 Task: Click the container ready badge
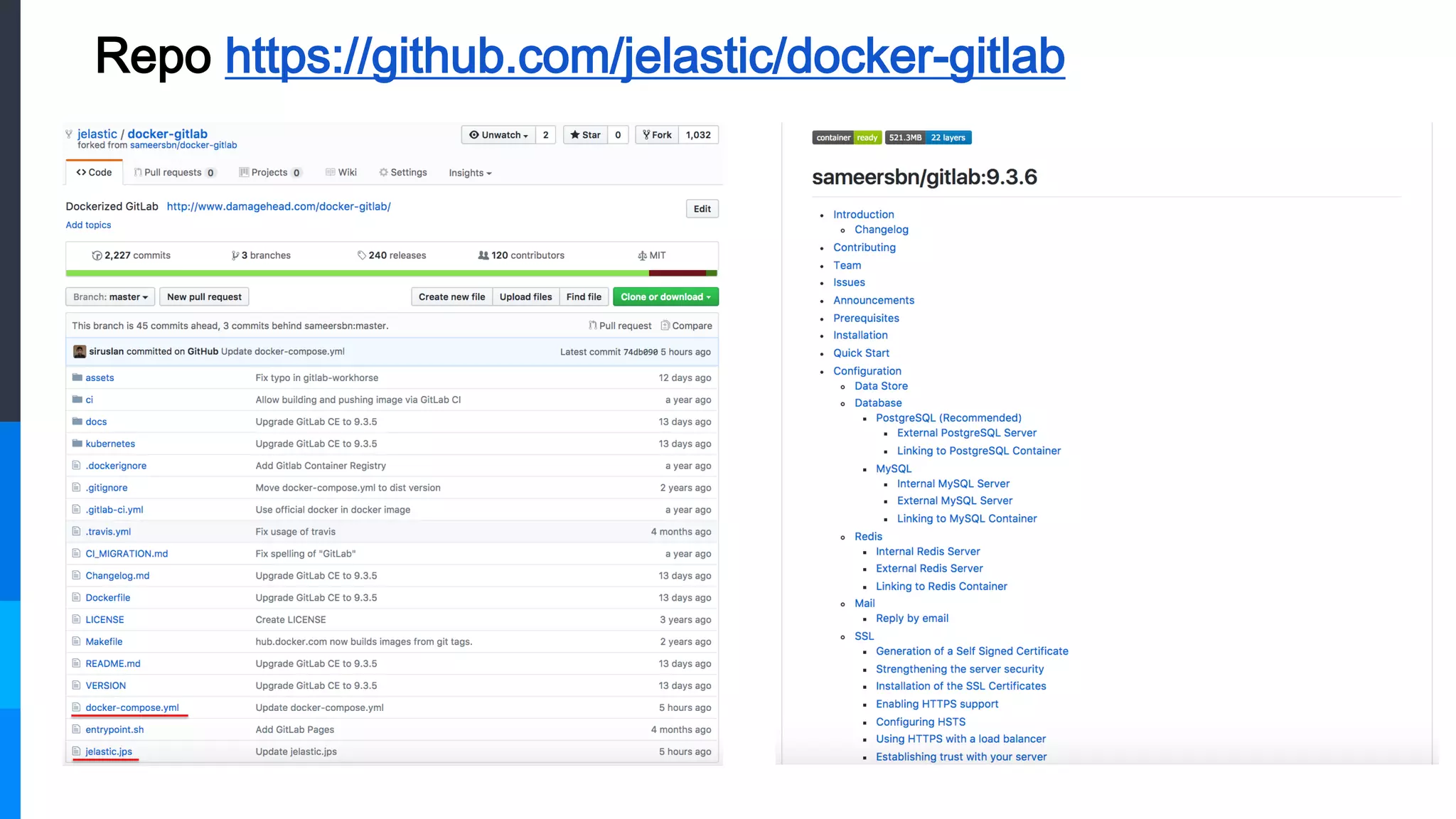click(847, 137)
